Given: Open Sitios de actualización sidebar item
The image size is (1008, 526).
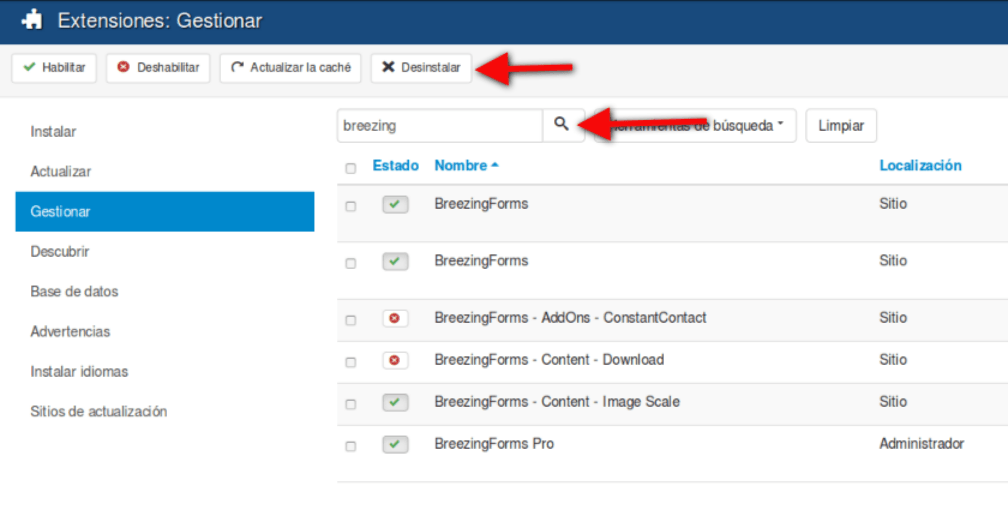Looking at the screenshot, I should pos(98,412).
